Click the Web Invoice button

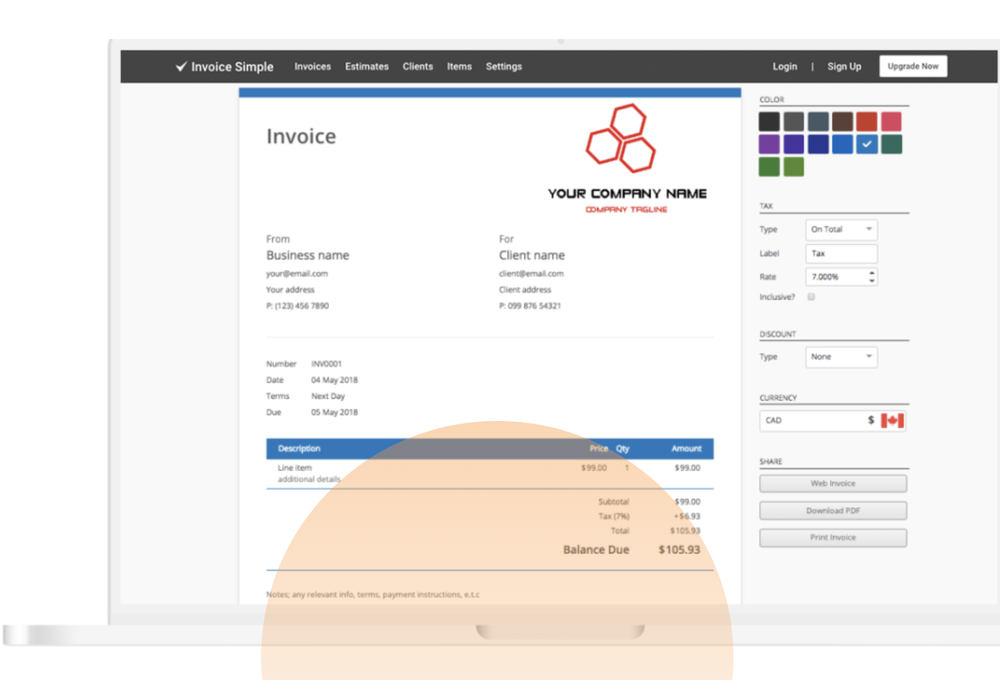(x=832, y=483)
